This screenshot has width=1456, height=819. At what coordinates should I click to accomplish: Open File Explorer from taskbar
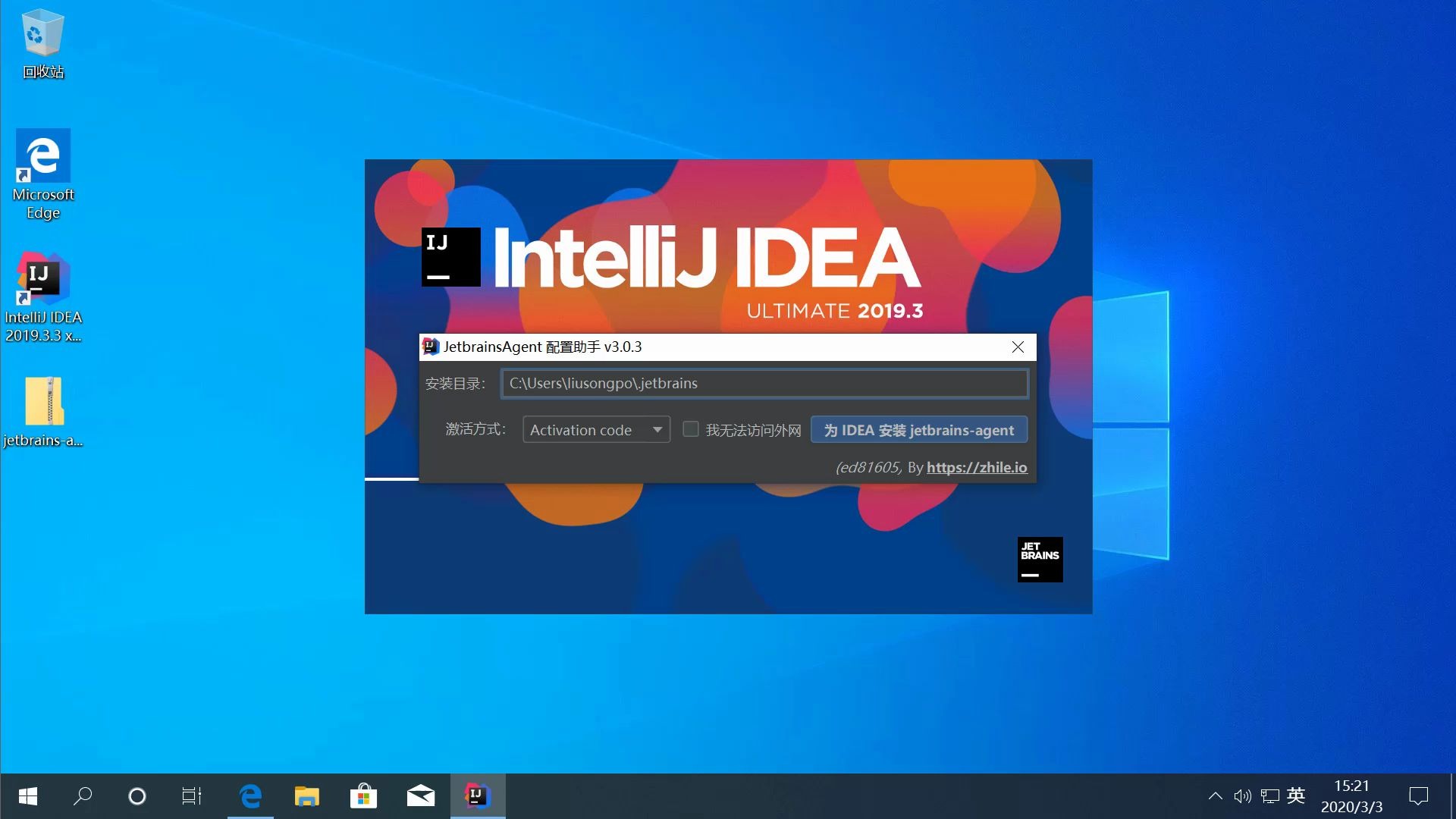[x=306, y=796]
